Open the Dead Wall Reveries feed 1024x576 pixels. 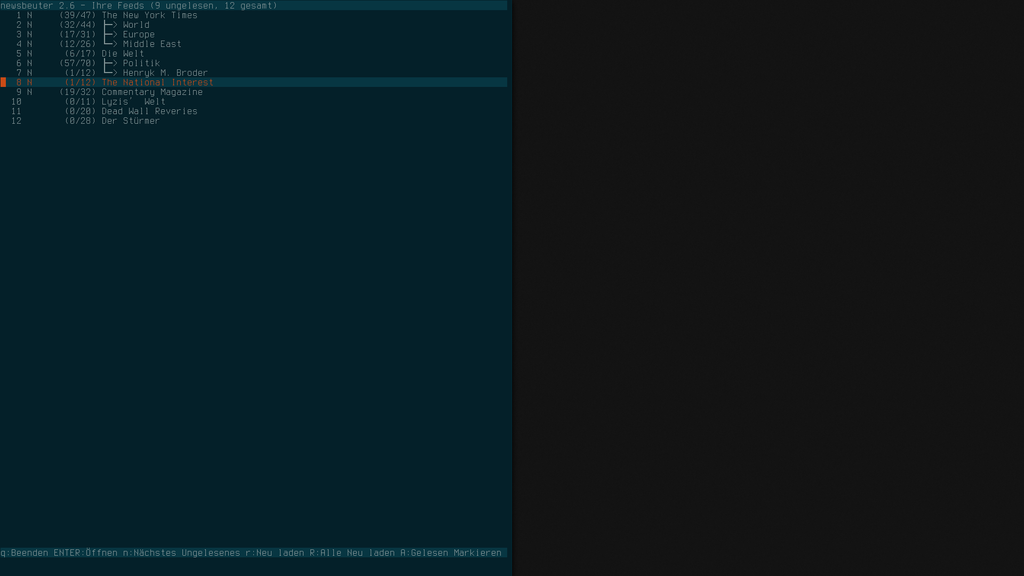[x=253, y=111]
